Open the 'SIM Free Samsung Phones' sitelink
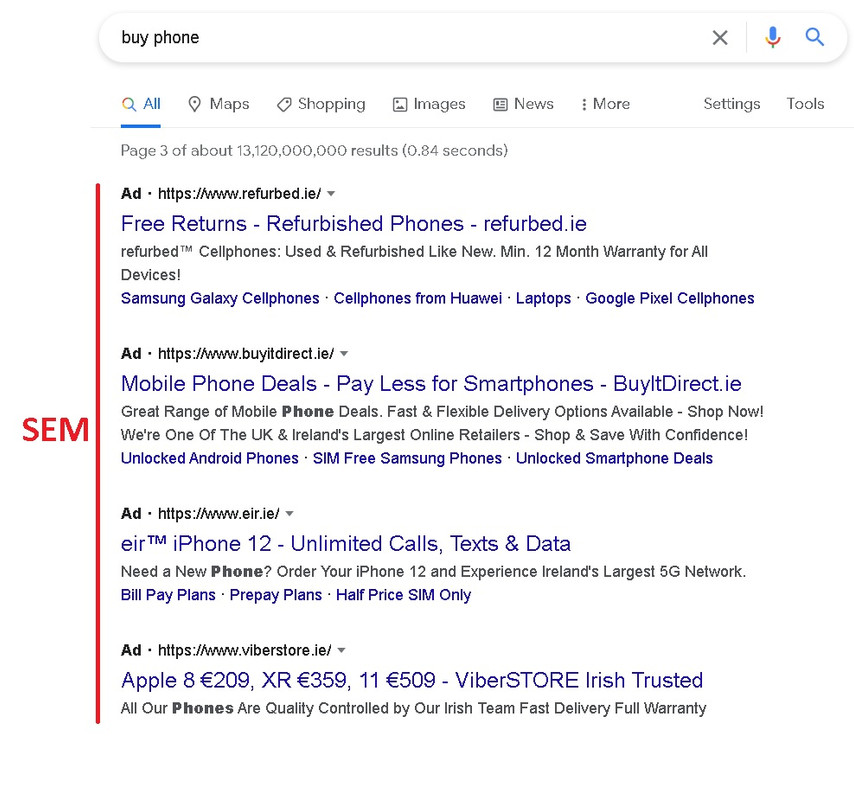This screenshot has width=854, height=800. click(407, 459)
